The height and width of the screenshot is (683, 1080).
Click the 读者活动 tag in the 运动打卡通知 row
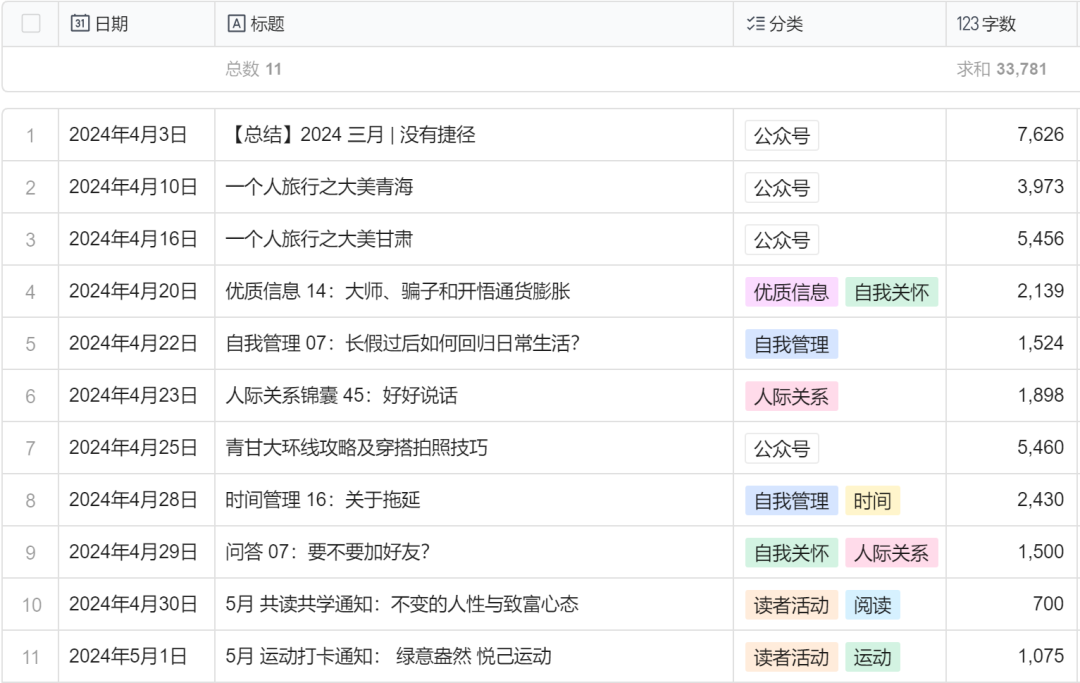point(791,658)
